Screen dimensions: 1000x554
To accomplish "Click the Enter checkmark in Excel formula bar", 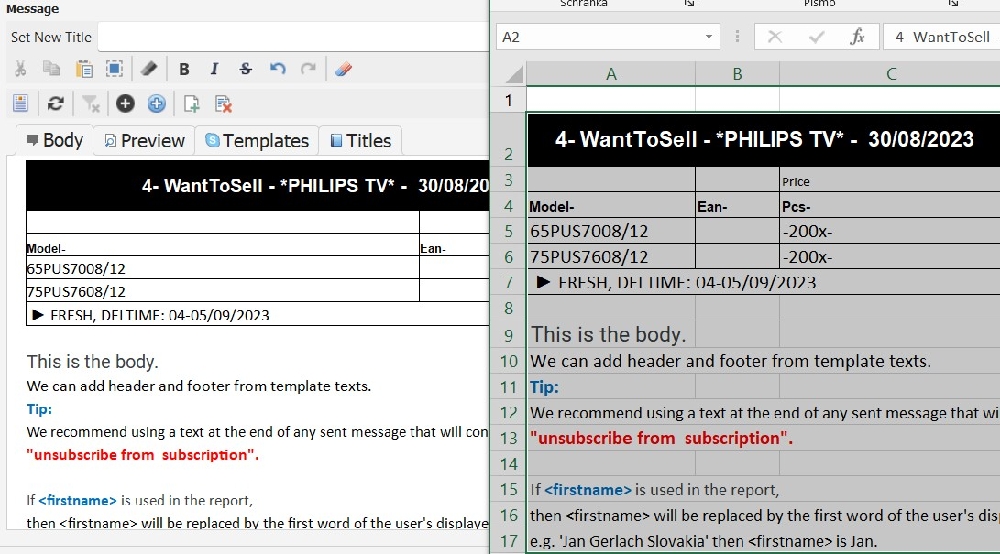I will pyautogui.click(x=816, y=37).
